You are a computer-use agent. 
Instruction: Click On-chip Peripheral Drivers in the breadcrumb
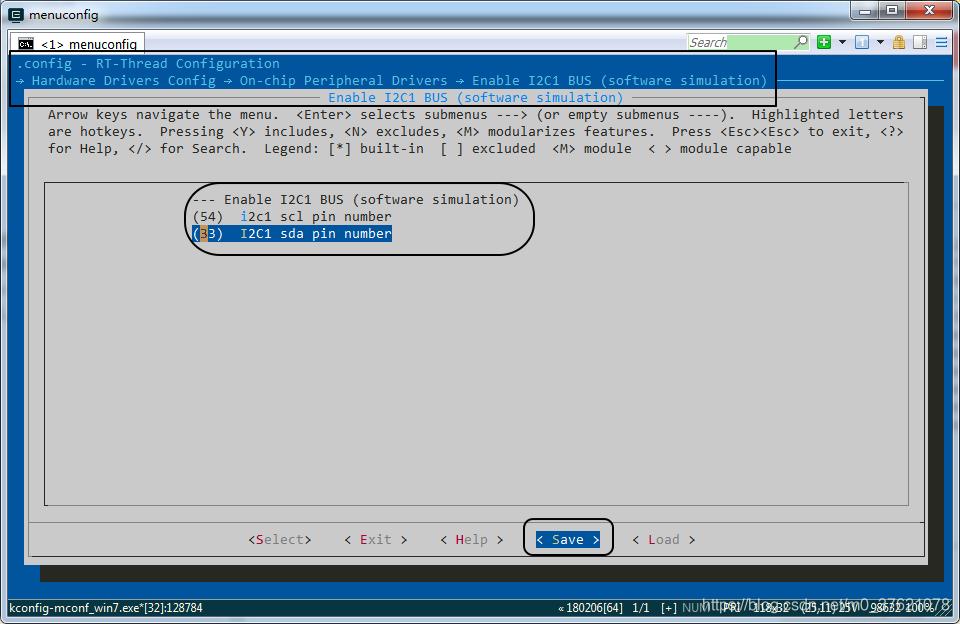click(x=343, y=81)
